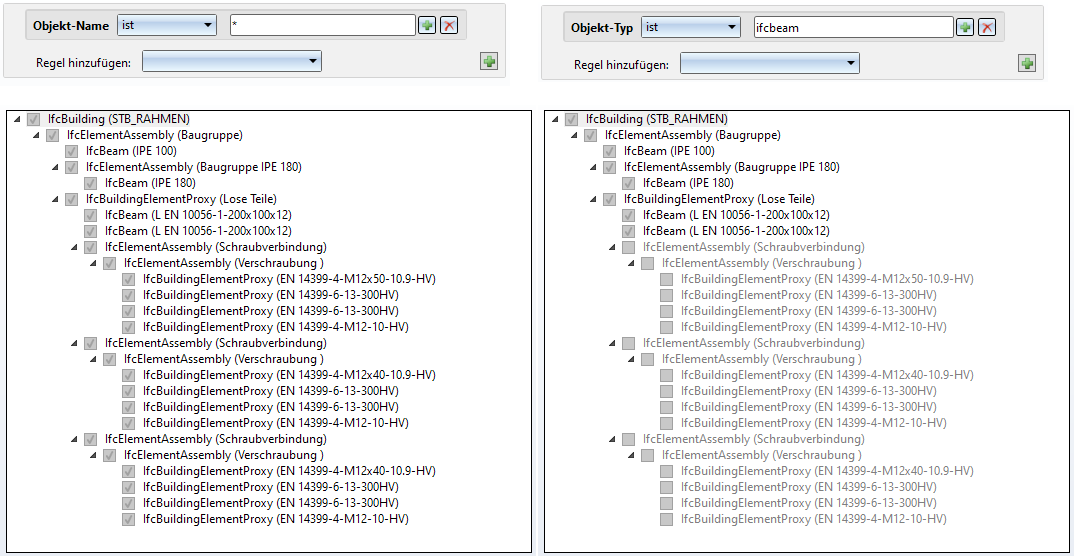Toggle IfcBuilding (STB_RAHMEN) checkbox in Objekt-Typ tree
Image resolution: width=1074 pixels, height=556 pixels.
(x=571, y=119)
